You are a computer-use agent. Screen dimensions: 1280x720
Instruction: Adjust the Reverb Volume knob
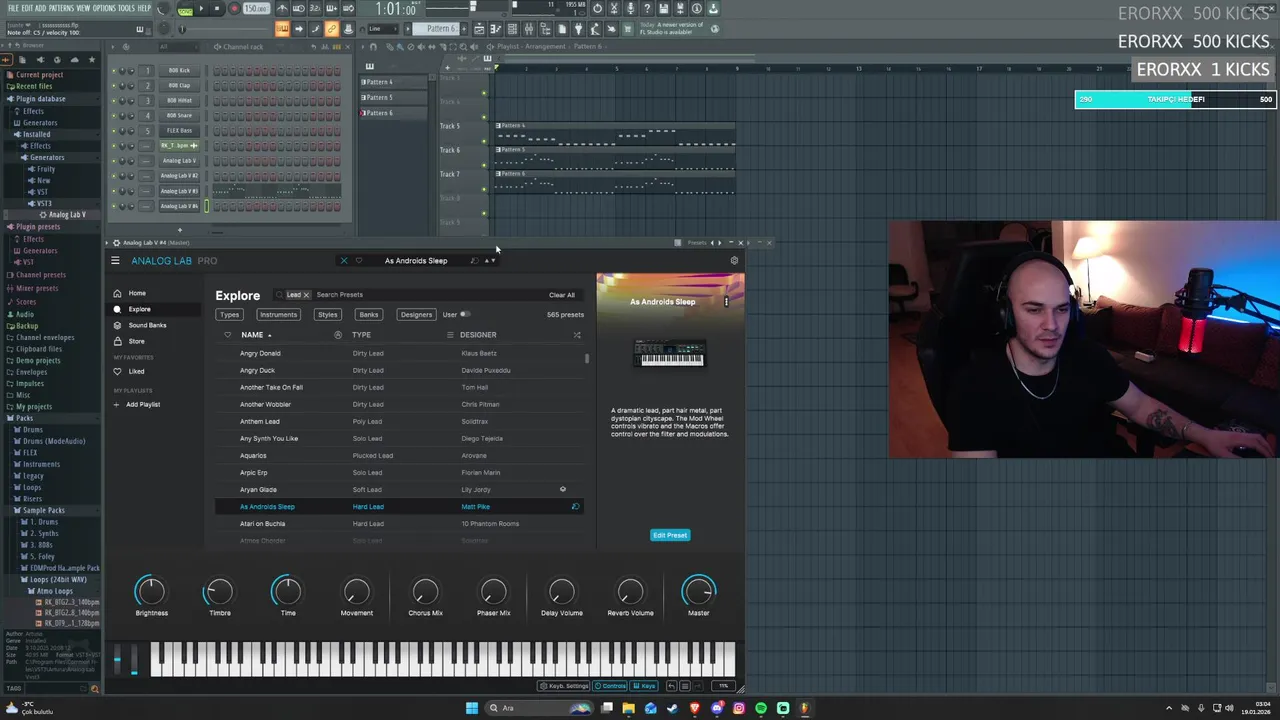(x=630, y=592)
